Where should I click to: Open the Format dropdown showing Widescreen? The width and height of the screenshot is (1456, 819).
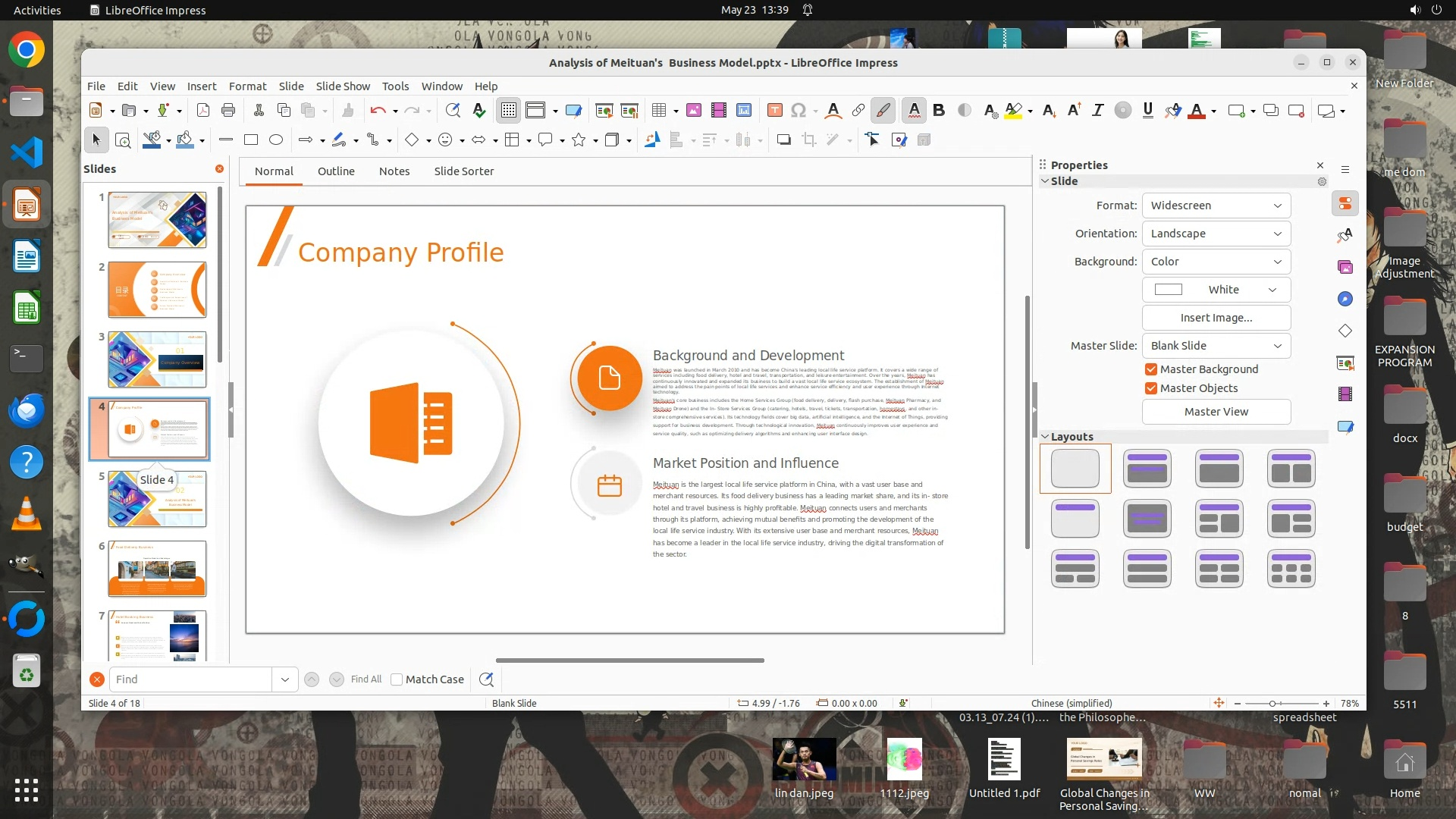click(1216, 206)
